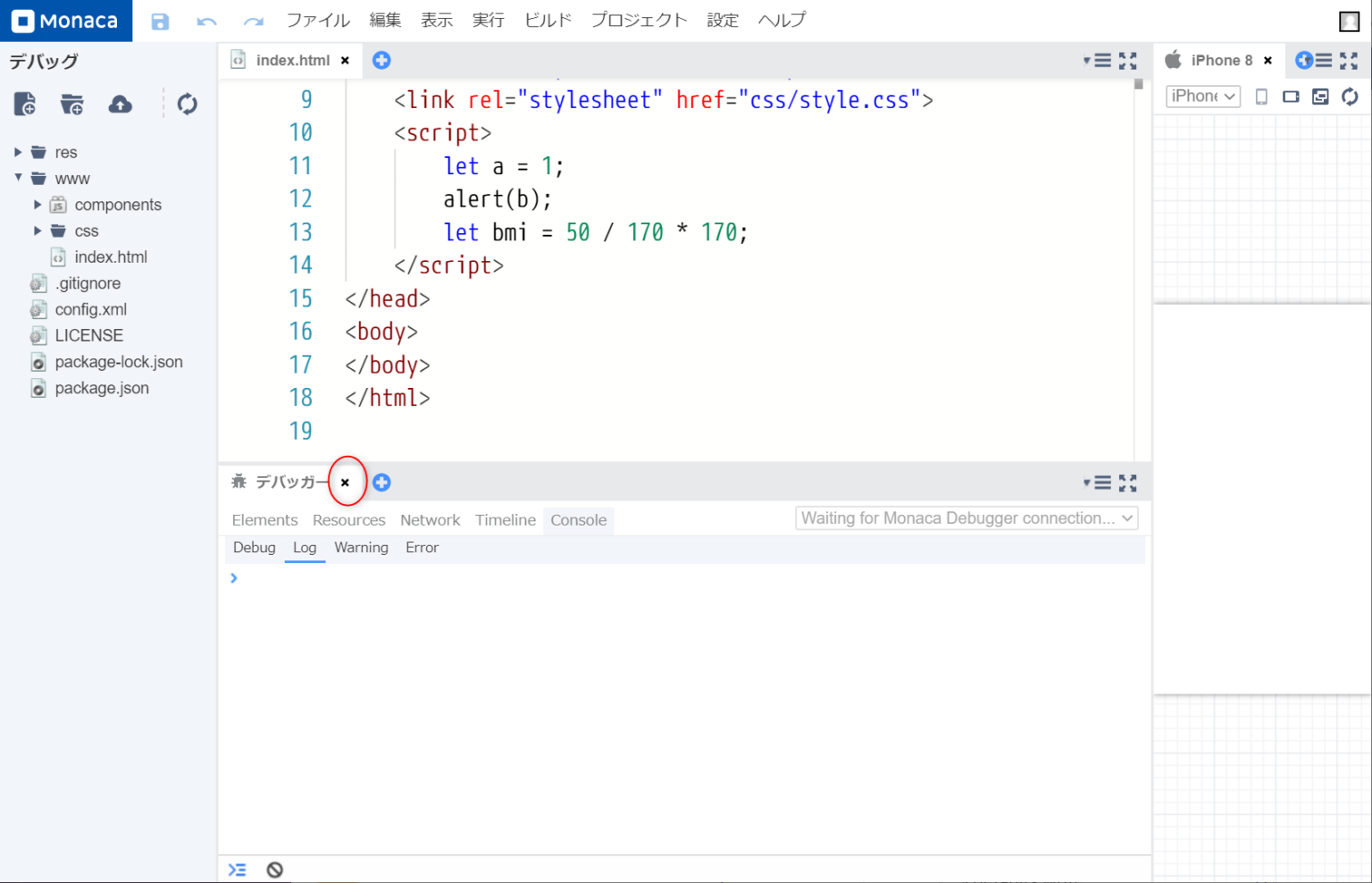Filter console by Warning messages
This screenshot has height=883, width=1372.
(361, 547)
